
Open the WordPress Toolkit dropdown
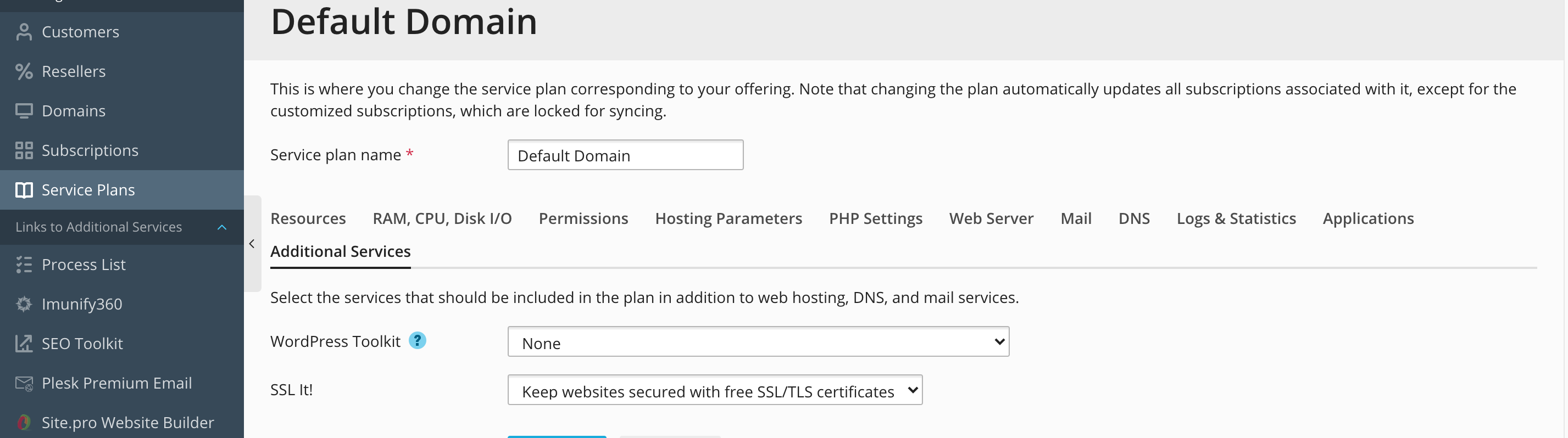tap(758, 342)
